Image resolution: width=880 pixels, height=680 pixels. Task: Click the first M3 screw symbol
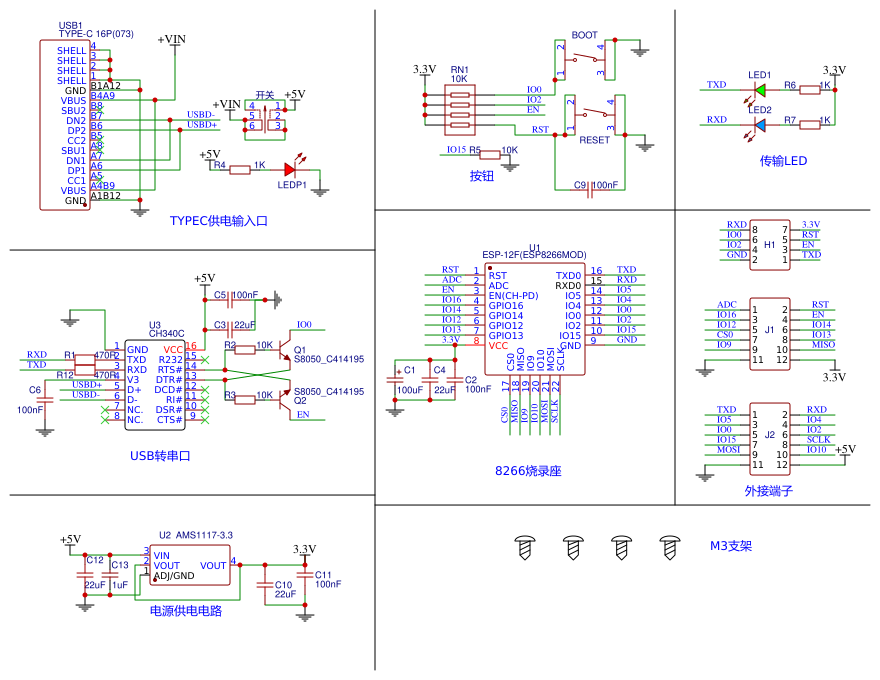click(x=525, y=547)
